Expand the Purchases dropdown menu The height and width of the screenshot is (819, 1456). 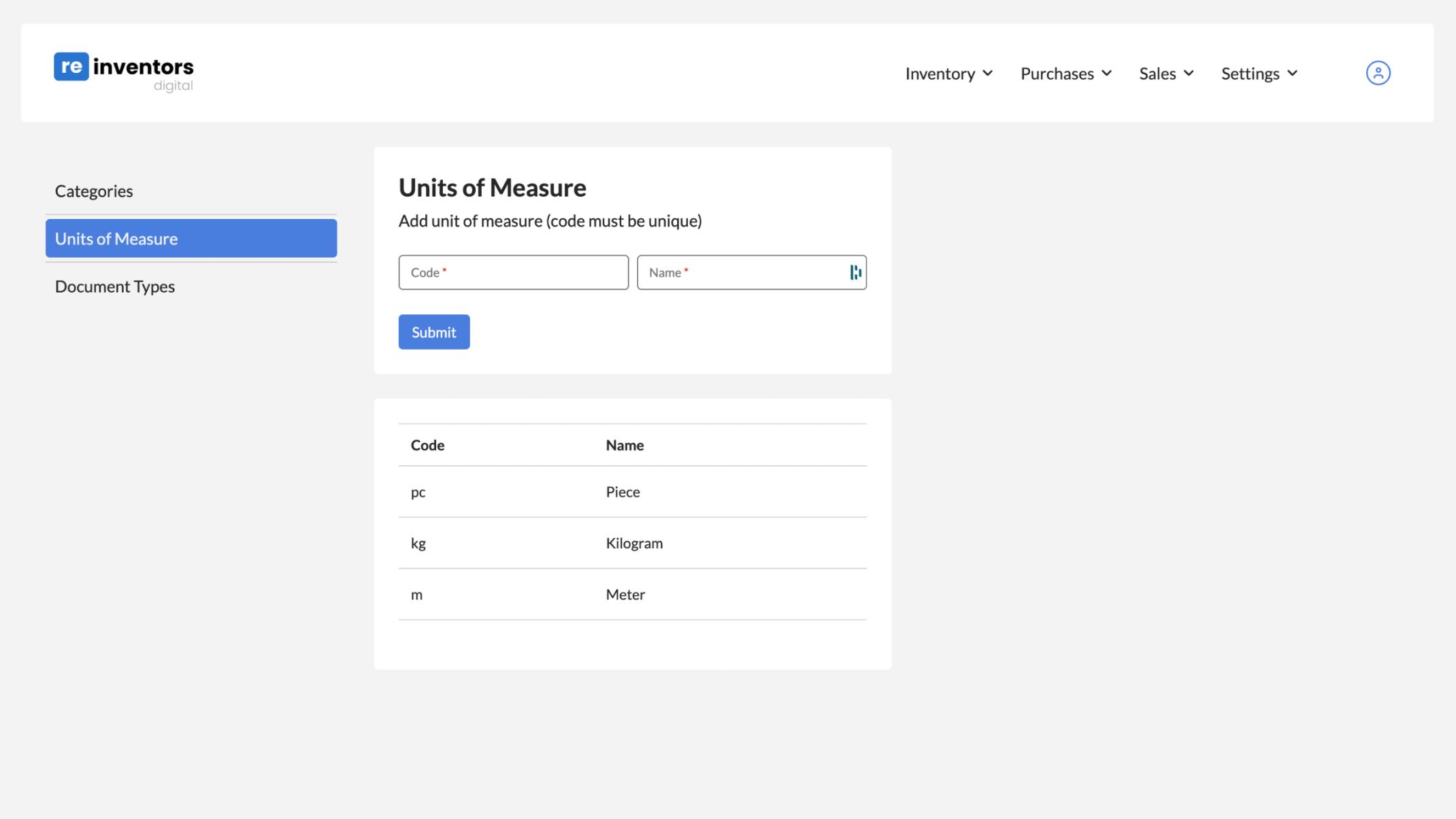click(1065, 73)
